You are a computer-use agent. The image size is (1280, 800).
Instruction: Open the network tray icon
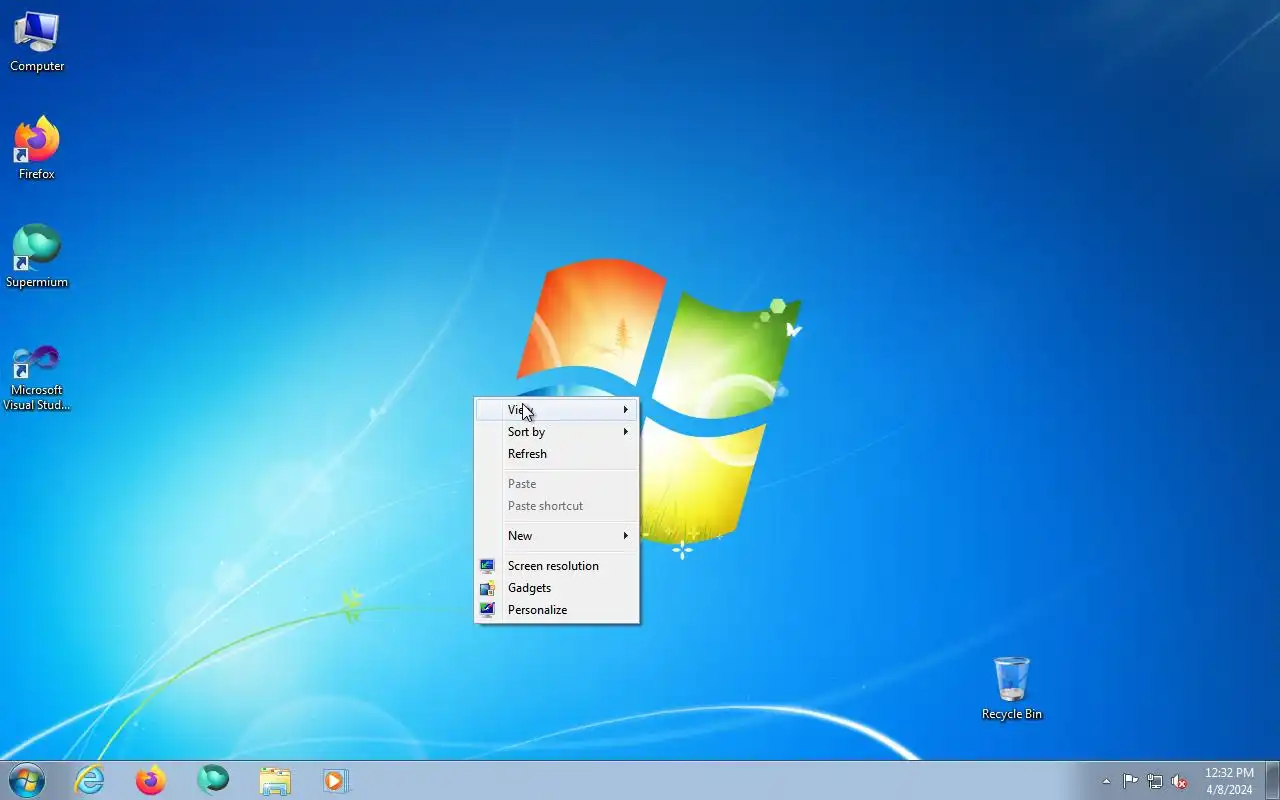point(1155,782)
